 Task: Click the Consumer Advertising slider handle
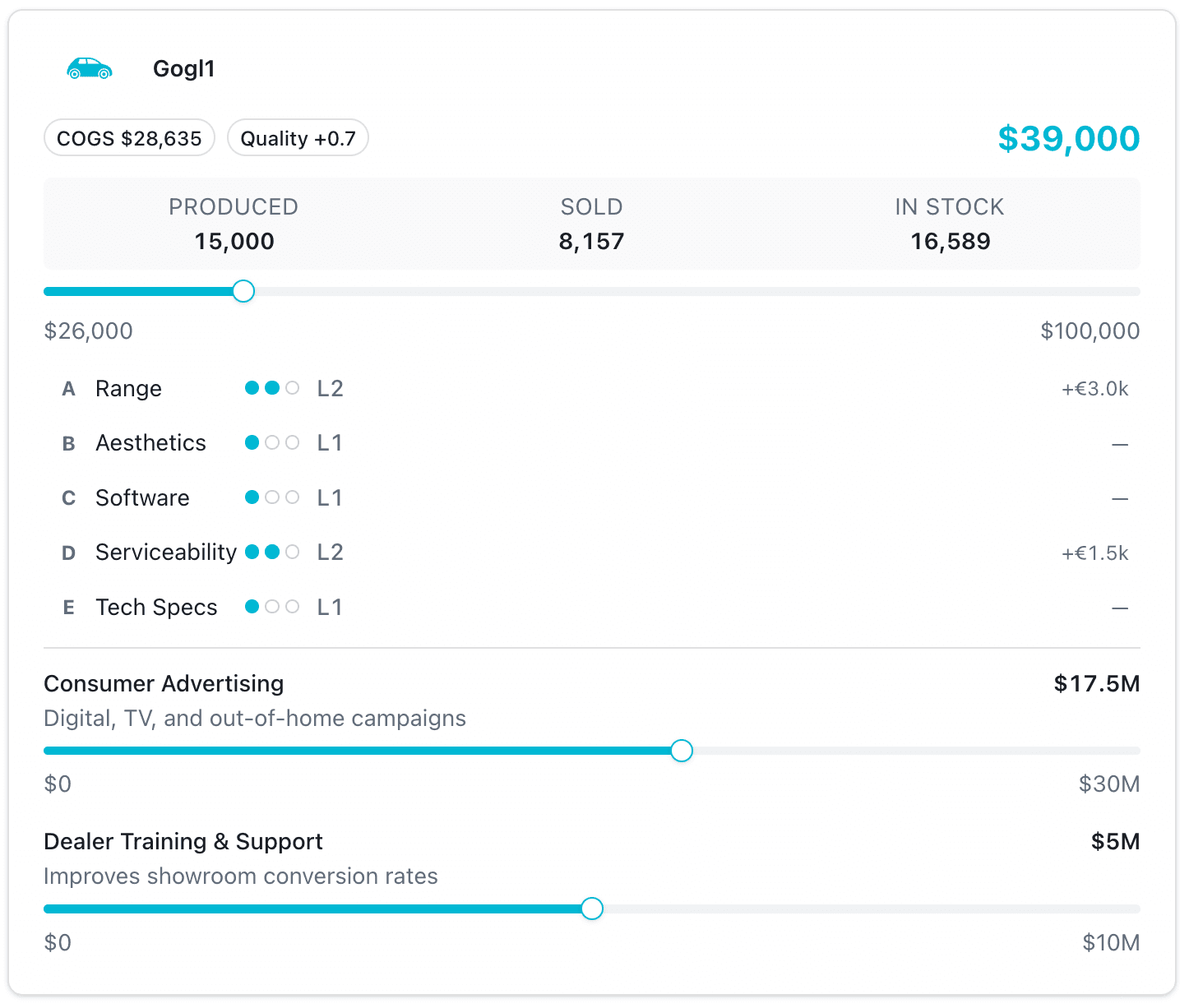(x=681, y=750)
